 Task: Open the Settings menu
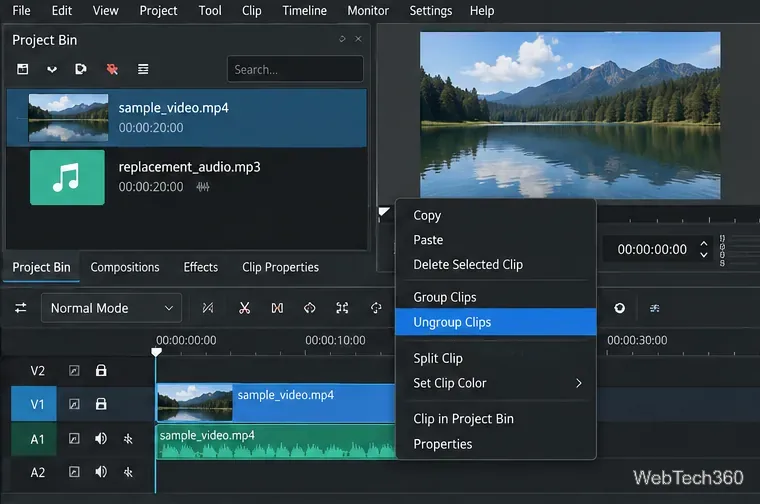point(430,11)
